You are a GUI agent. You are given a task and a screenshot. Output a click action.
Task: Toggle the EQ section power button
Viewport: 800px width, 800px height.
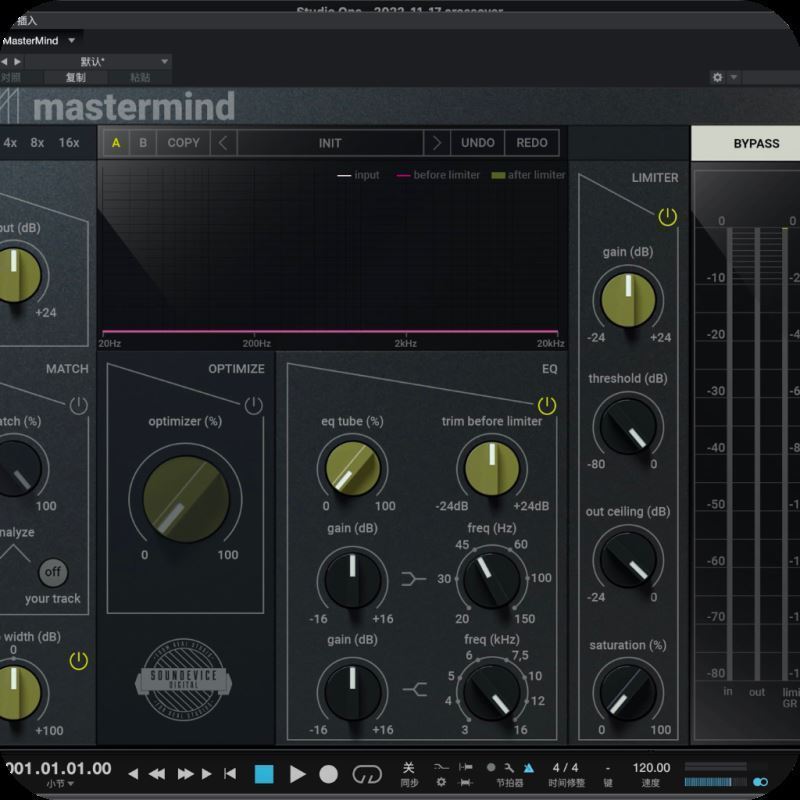pos(546,405)
